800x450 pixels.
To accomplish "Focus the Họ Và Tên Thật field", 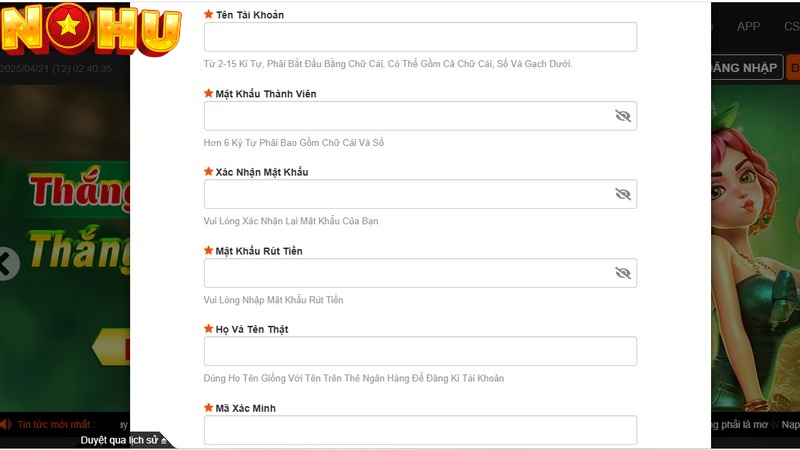I will coord(420,351).
